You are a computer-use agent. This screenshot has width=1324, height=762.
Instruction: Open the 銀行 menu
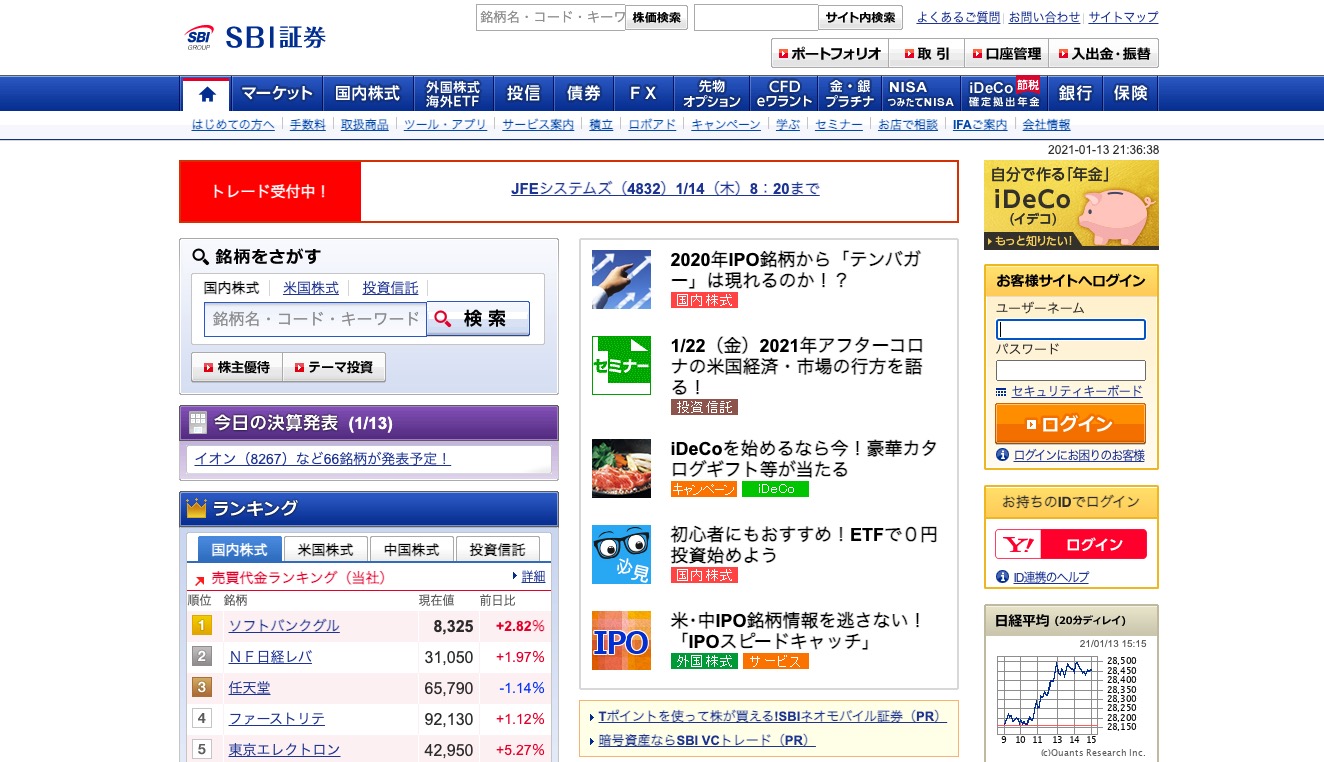(x=1076, y=94)
